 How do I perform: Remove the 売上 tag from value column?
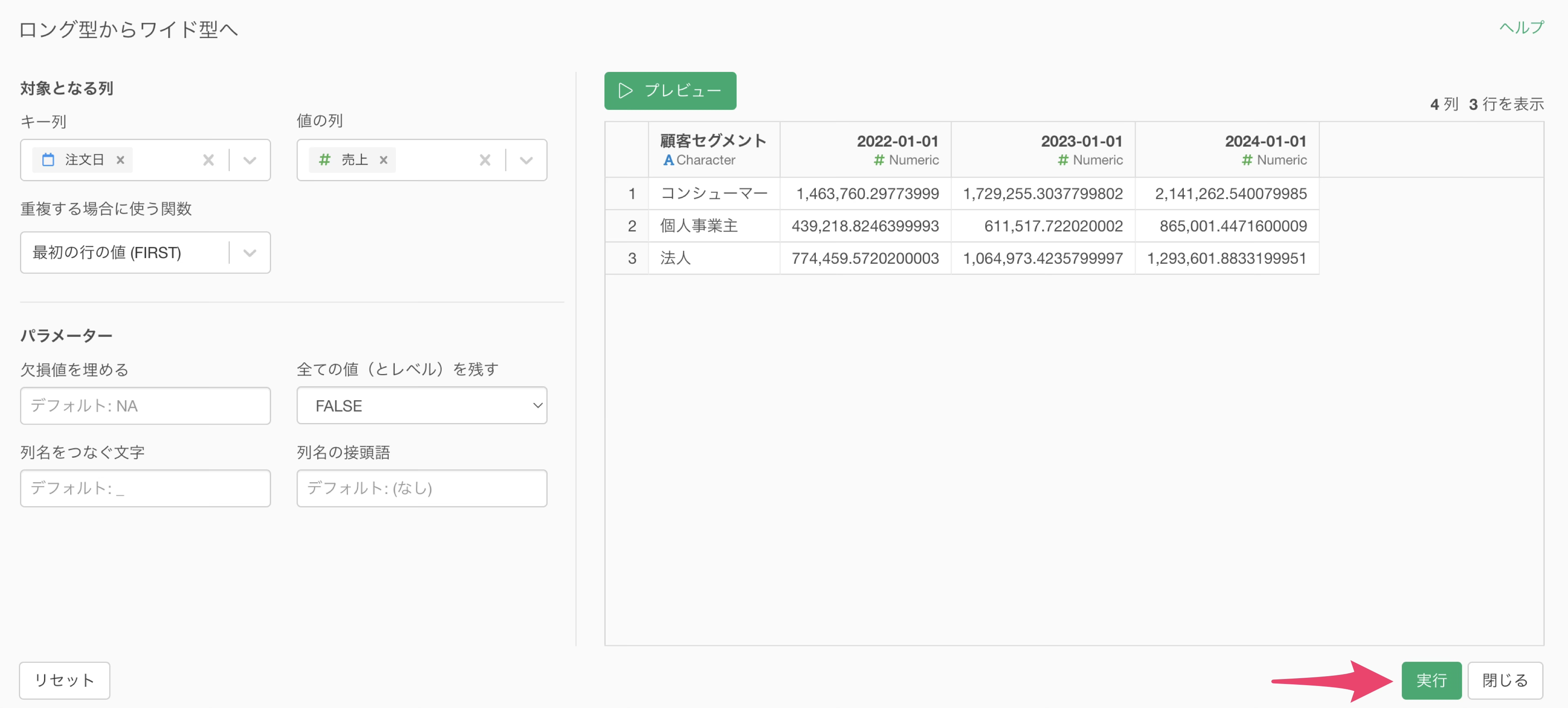[x=383, y=160]
